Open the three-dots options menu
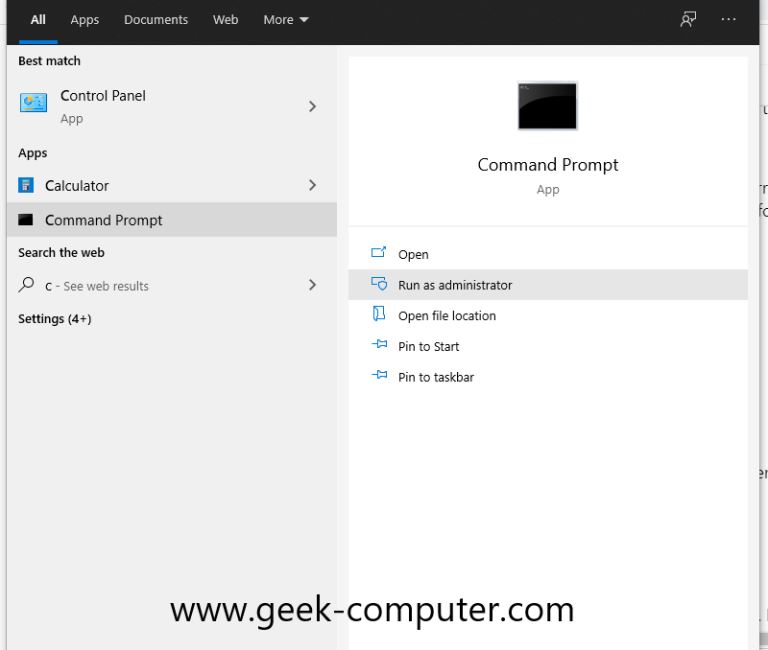 pos(728,20)
